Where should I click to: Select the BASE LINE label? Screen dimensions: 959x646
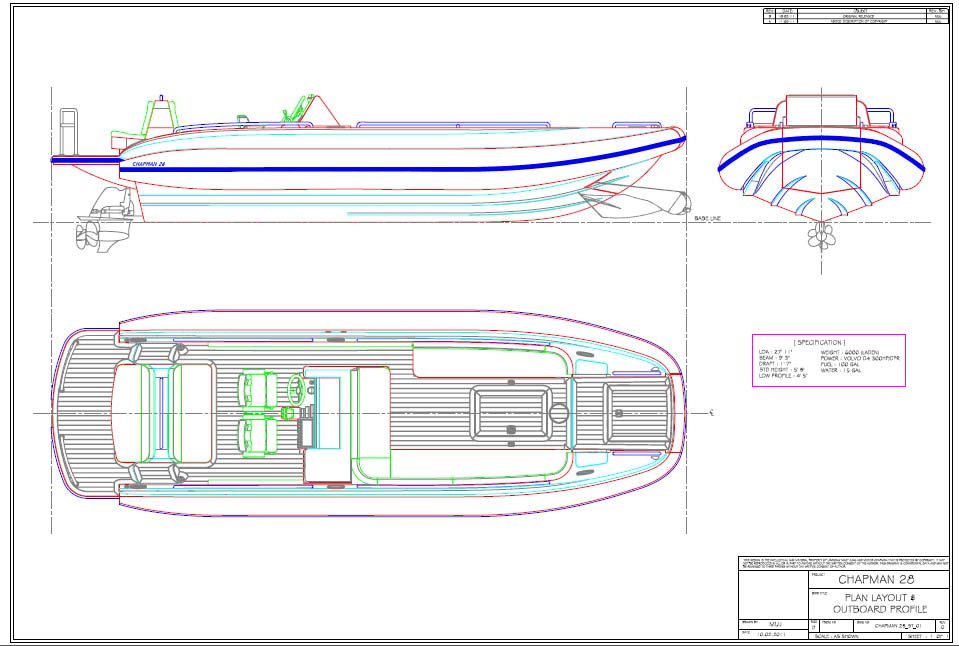pos(708,217)
